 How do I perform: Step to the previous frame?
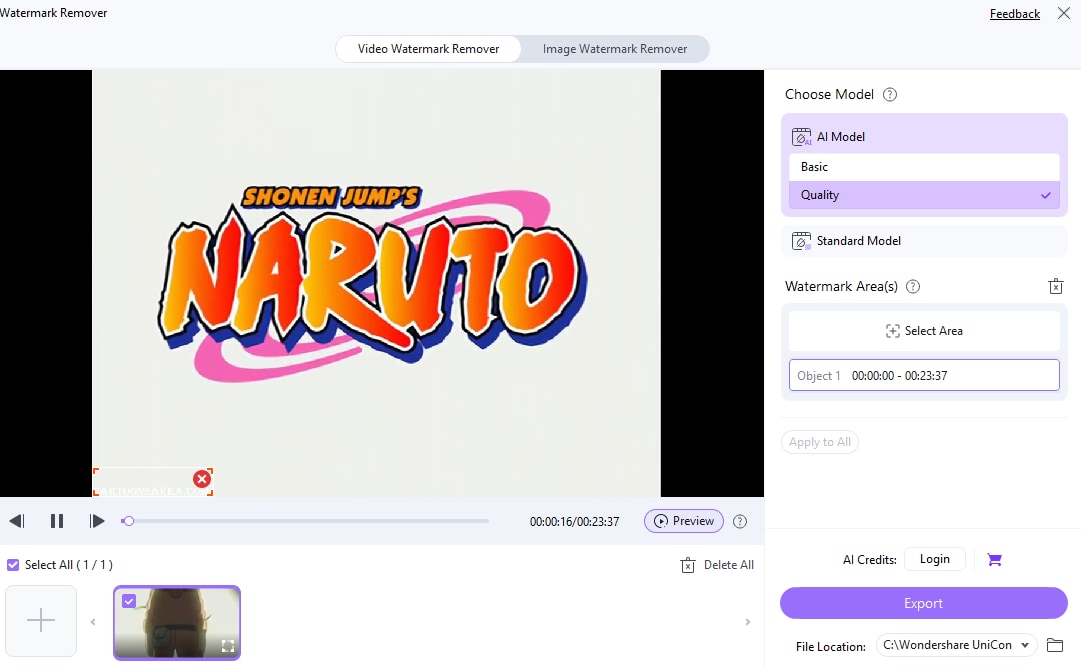pos(17,521)
